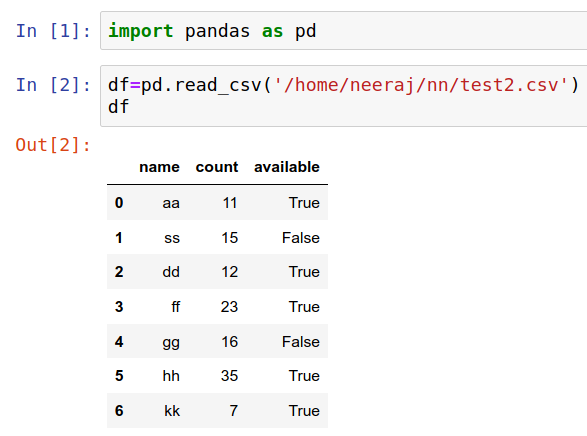Click False in the gg row

pyautogui.click(x=301, y=342)
